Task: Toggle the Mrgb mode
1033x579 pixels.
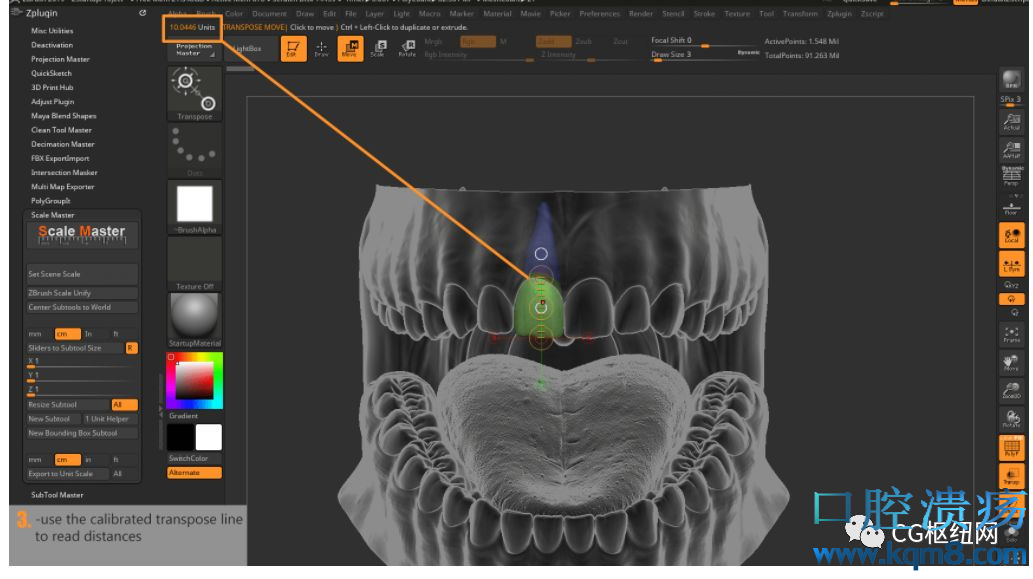Action: pos(433,41)
